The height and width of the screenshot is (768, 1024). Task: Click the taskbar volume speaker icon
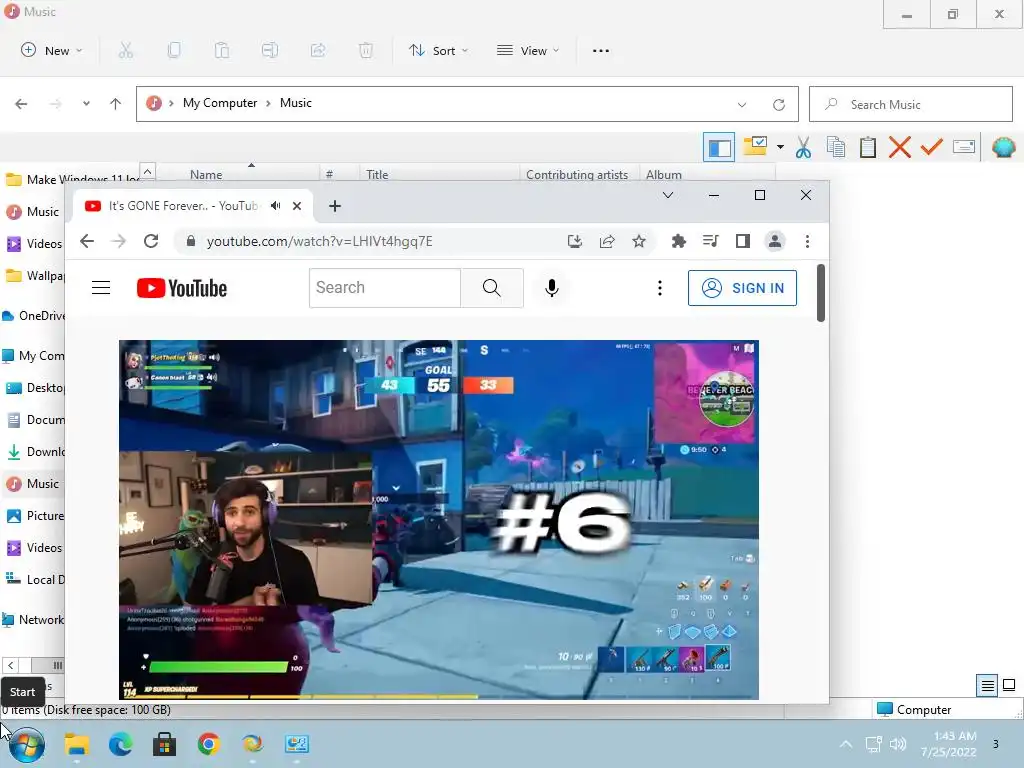[899, 744]
